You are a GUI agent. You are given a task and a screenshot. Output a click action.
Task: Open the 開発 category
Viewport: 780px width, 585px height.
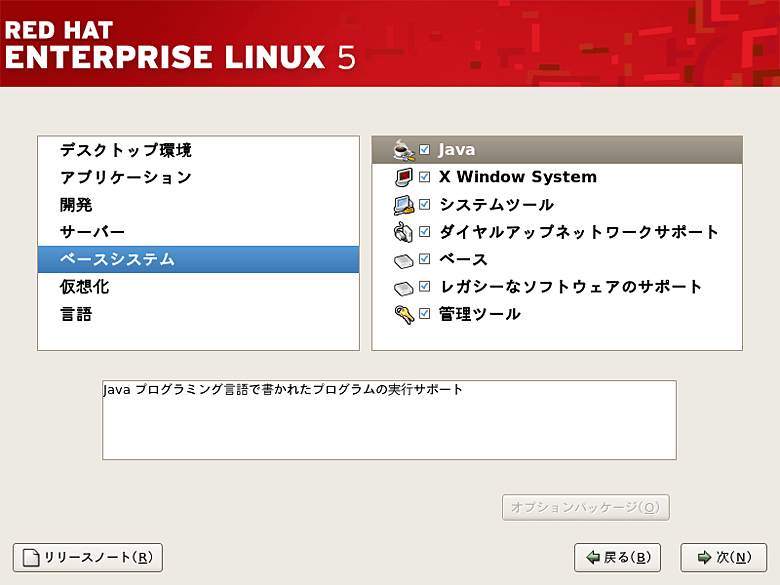click(x=77, y=205)
